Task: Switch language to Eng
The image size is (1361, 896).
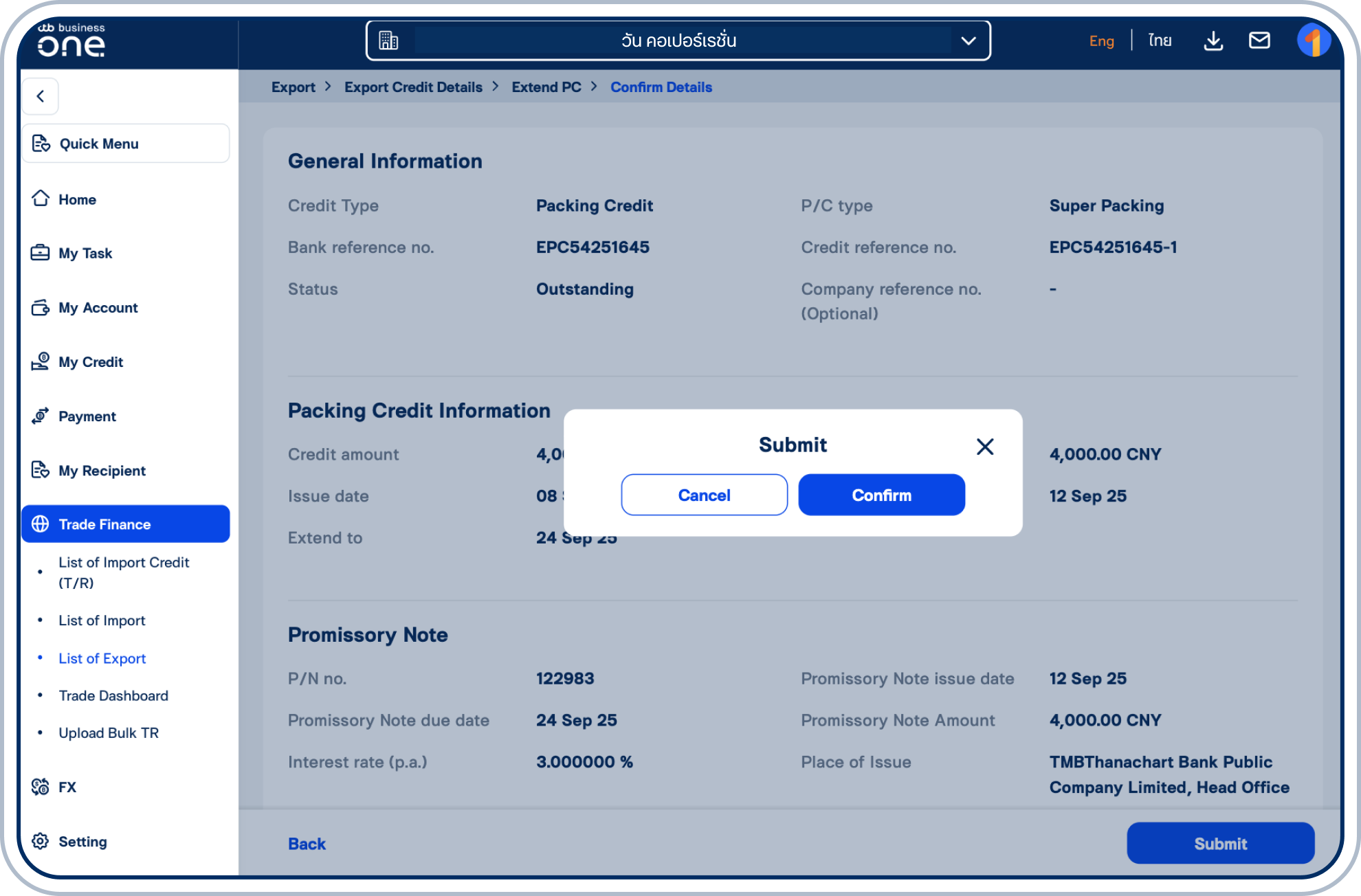Action: click(1101, 41)
